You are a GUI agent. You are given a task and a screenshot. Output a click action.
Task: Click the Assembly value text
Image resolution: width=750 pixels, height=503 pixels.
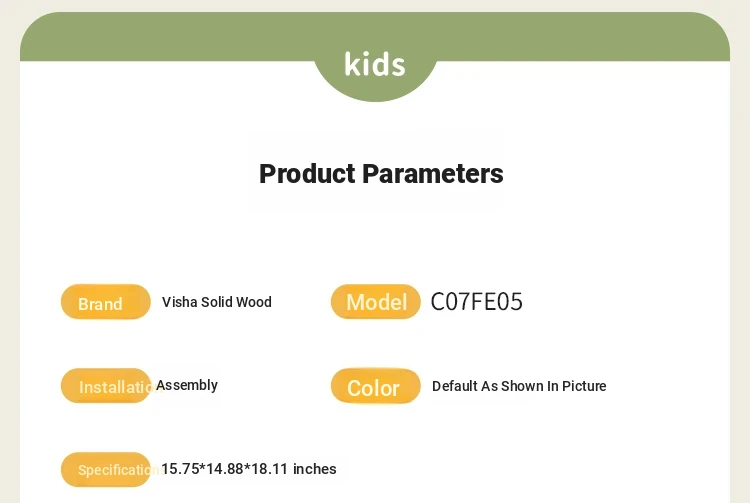[x=187, y=385]
